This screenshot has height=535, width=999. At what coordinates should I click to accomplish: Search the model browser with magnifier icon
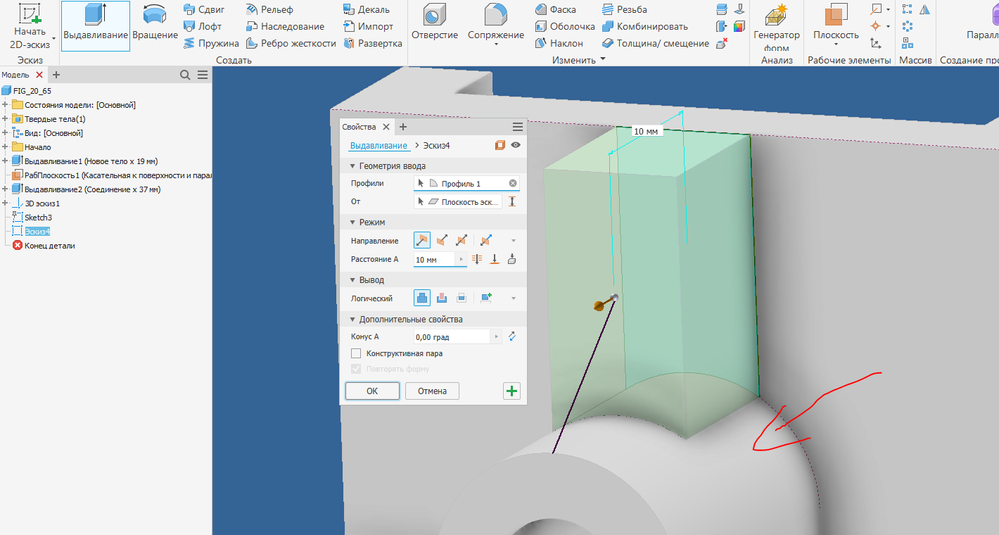185,75
